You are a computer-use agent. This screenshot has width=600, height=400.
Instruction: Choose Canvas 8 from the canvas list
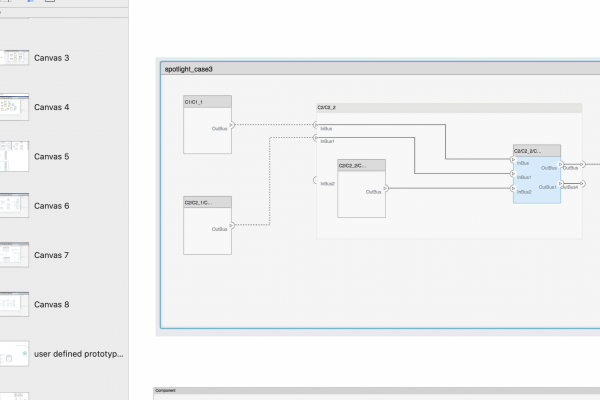pyautogui.click(x=51, y=305)
